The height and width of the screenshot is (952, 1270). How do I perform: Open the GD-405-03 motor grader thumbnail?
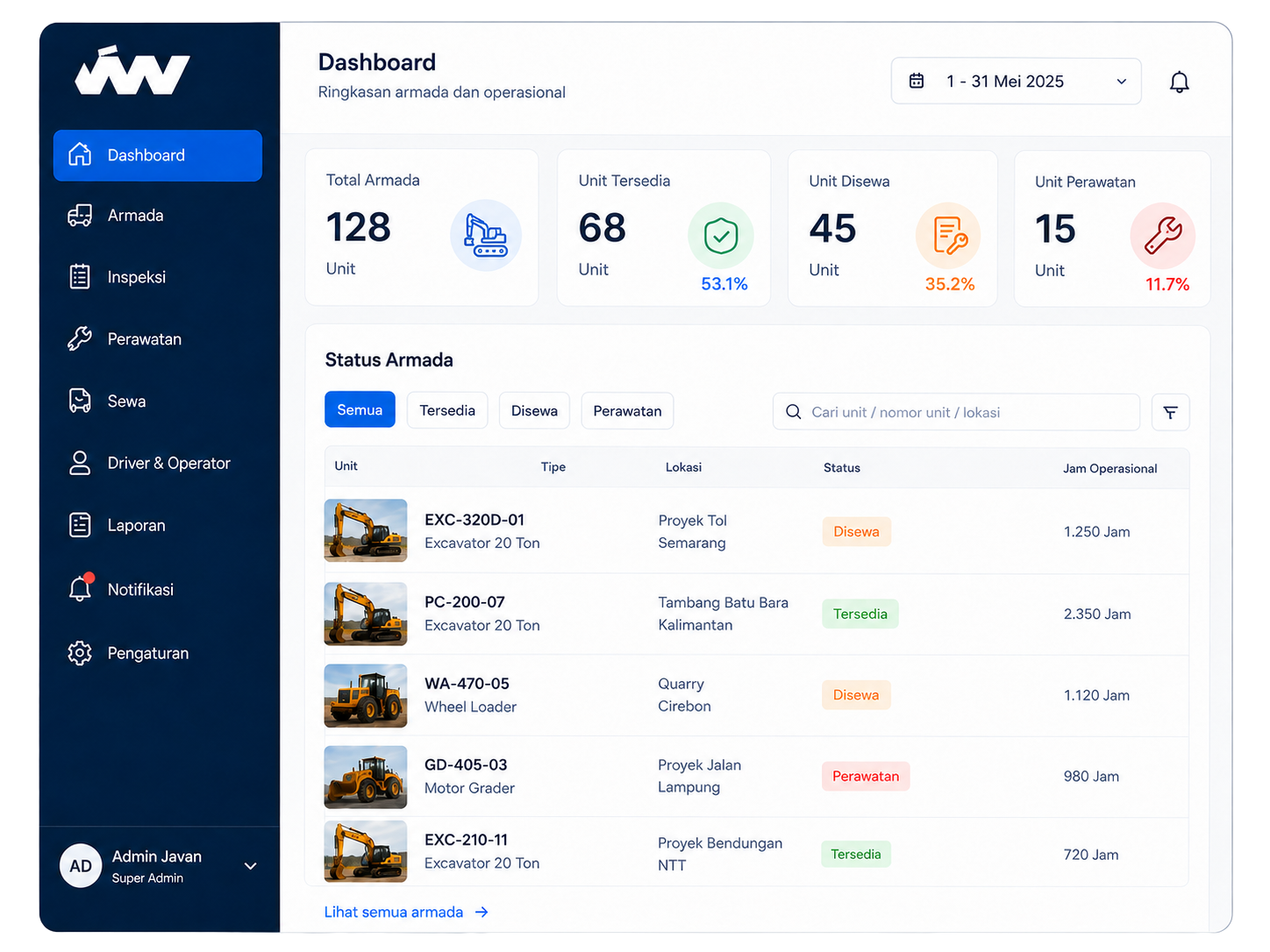point(366,778)
